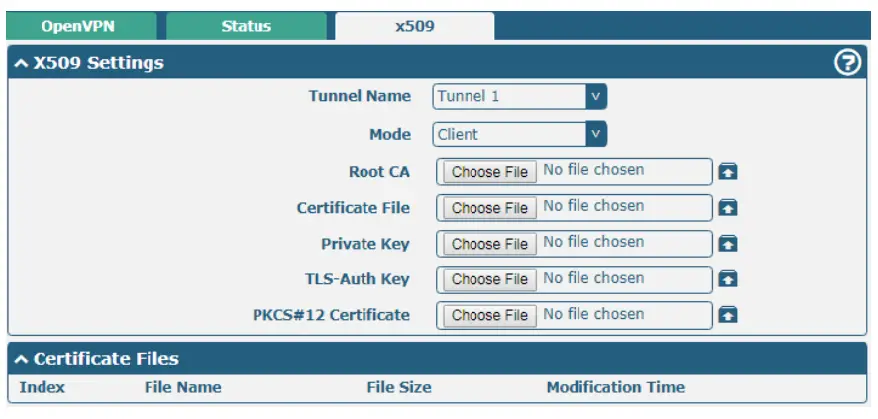Viewport: 878px width, 419px height.
Task: Click 'No file chosen' beside TLS-Auth Key
Action: [x=594, y=278]
